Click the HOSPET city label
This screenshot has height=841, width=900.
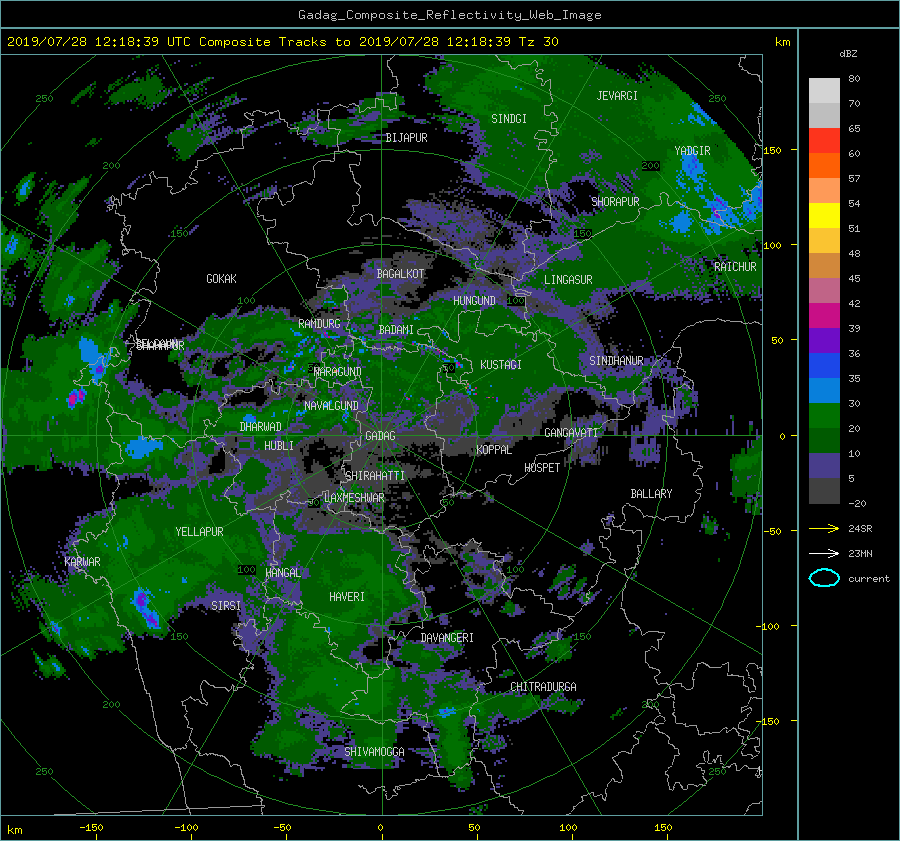point(542,468)
